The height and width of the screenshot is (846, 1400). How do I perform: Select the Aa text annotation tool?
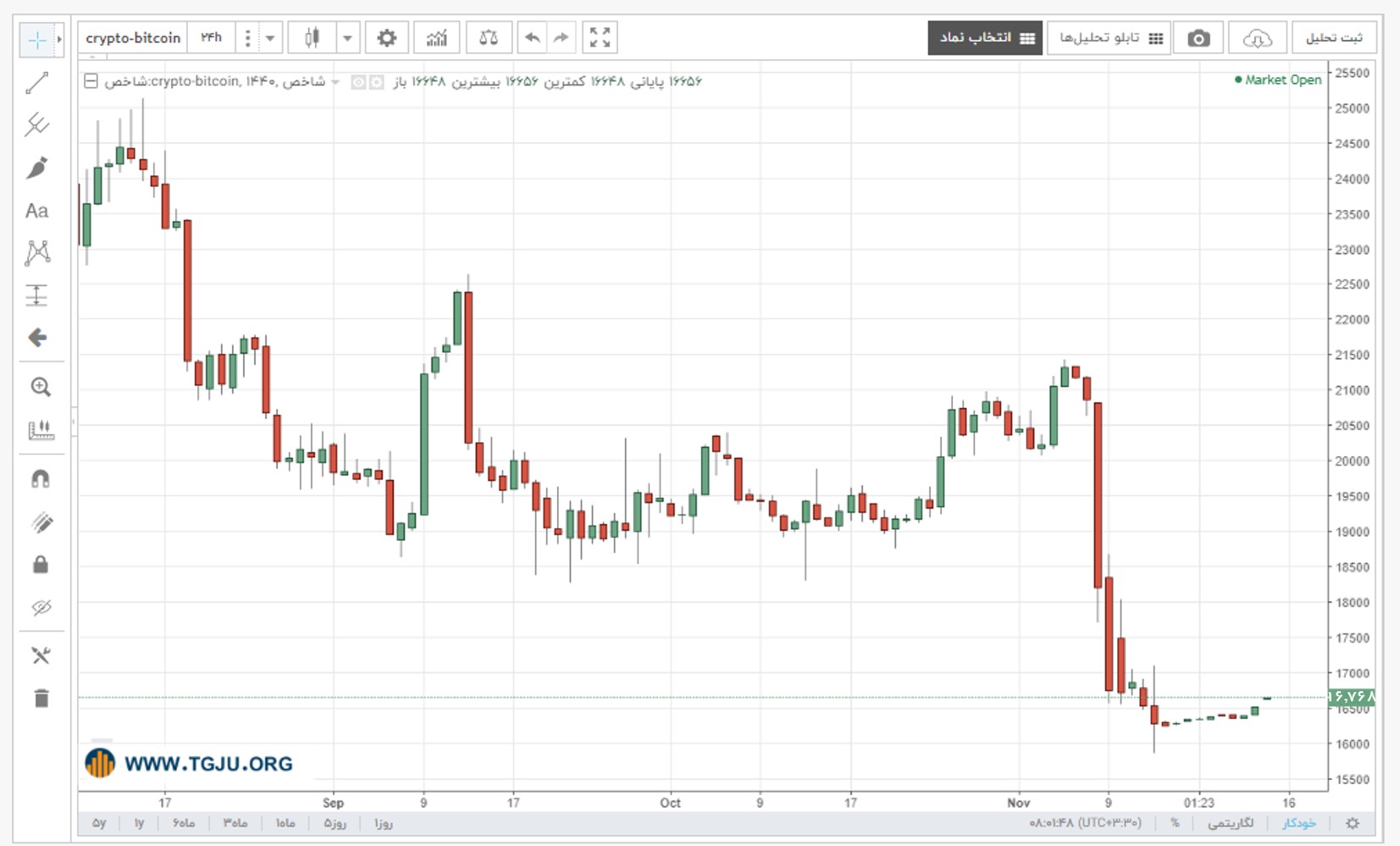(37, 211)
